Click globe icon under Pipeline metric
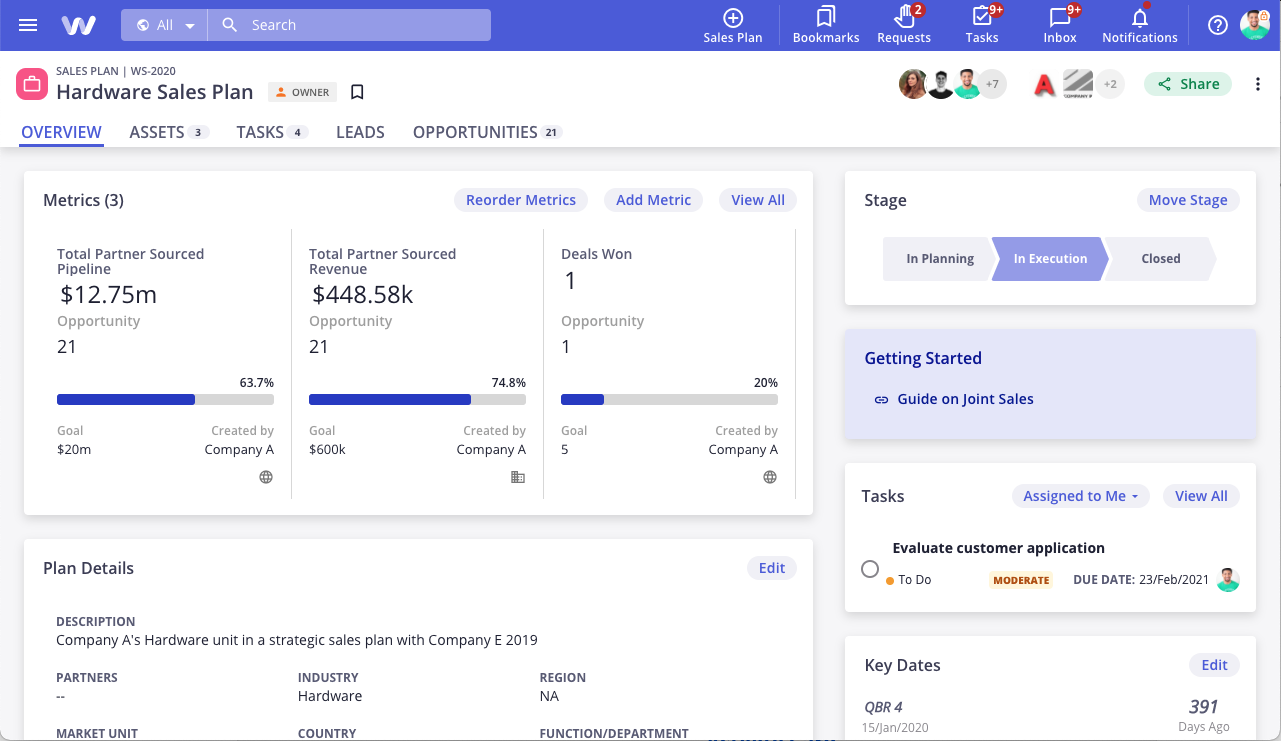The height and width of the screenshot is (741, 1281). (x=266, y=477)
